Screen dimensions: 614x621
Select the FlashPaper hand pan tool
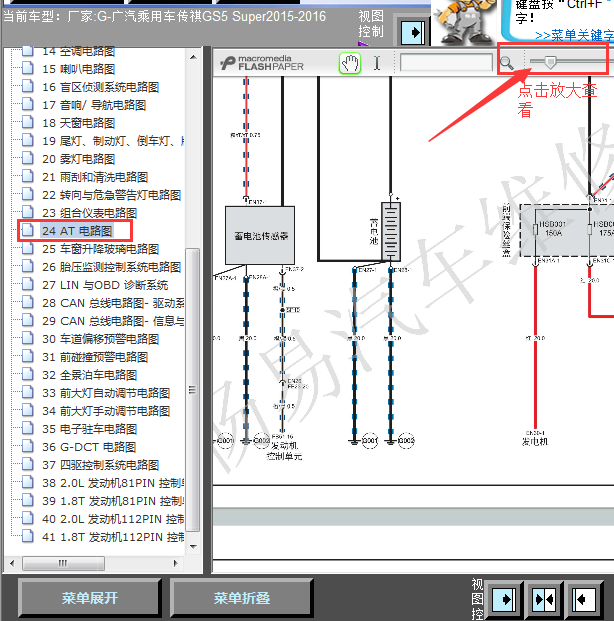[x=350, y=63]
